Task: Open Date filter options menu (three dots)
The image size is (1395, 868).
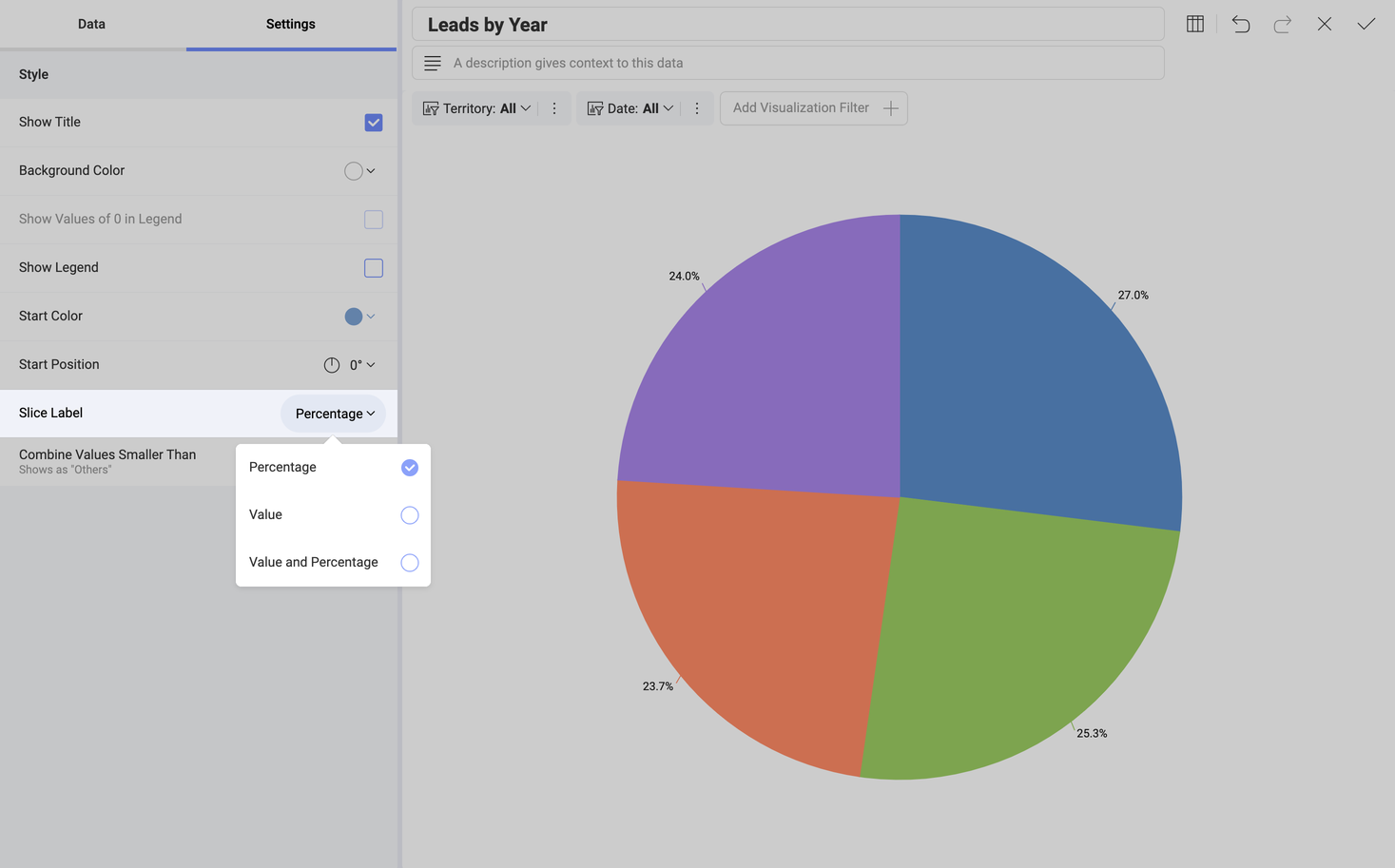Action: [x=697, y=108]
